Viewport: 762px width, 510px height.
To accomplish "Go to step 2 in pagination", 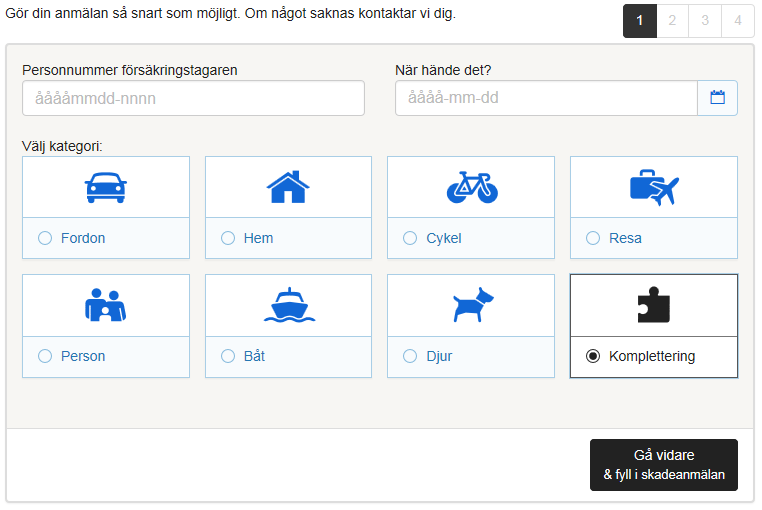I will coord(672,21).
